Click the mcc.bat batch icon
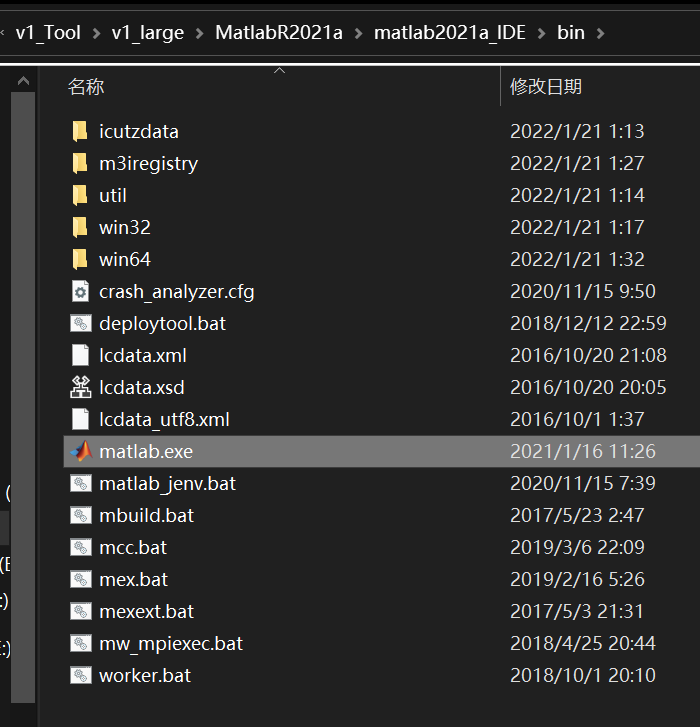 click(x=81, y=547)
